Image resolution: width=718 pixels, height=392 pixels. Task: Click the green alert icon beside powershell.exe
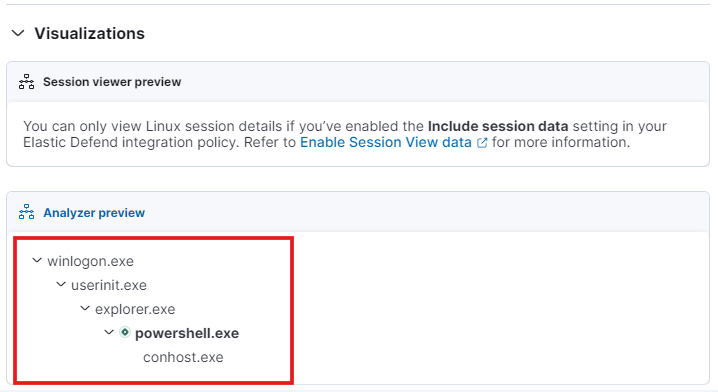click(x=125, y=332)
